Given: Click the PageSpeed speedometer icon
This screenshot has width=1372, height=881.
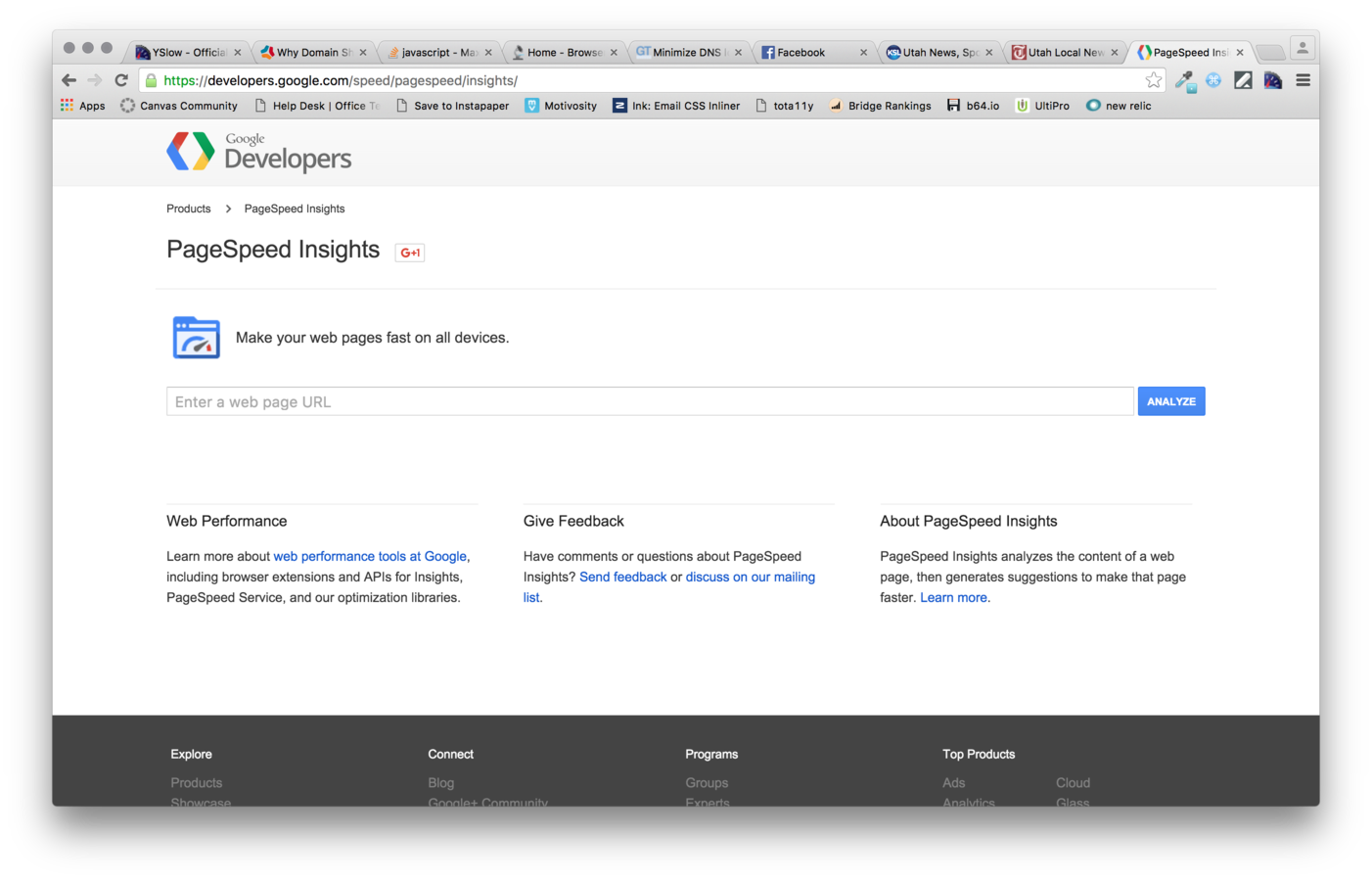Looking at the screenshot, I should (x=196, y=338).
